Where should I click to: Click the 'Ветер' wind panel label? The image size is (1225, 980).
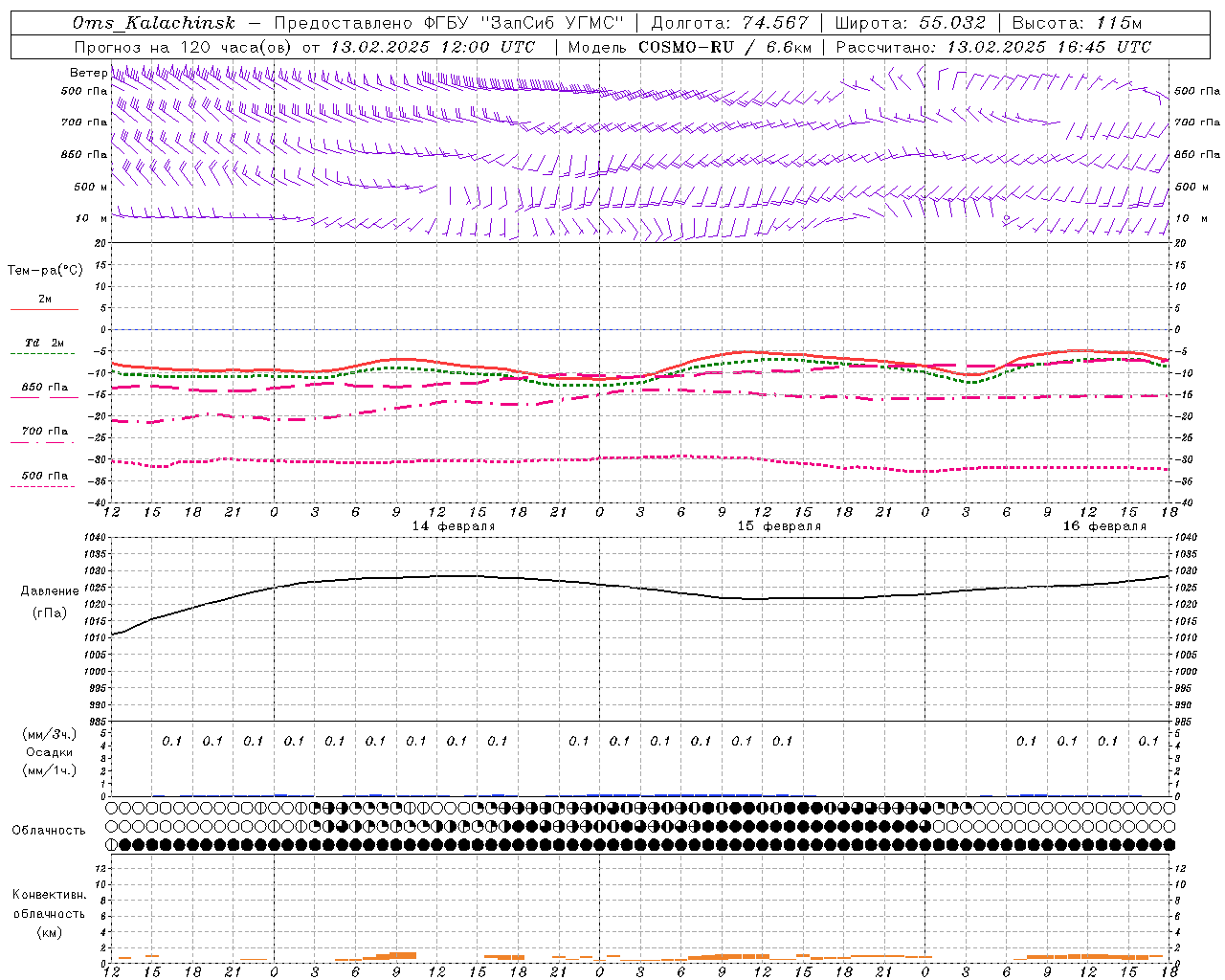[88, 73]
